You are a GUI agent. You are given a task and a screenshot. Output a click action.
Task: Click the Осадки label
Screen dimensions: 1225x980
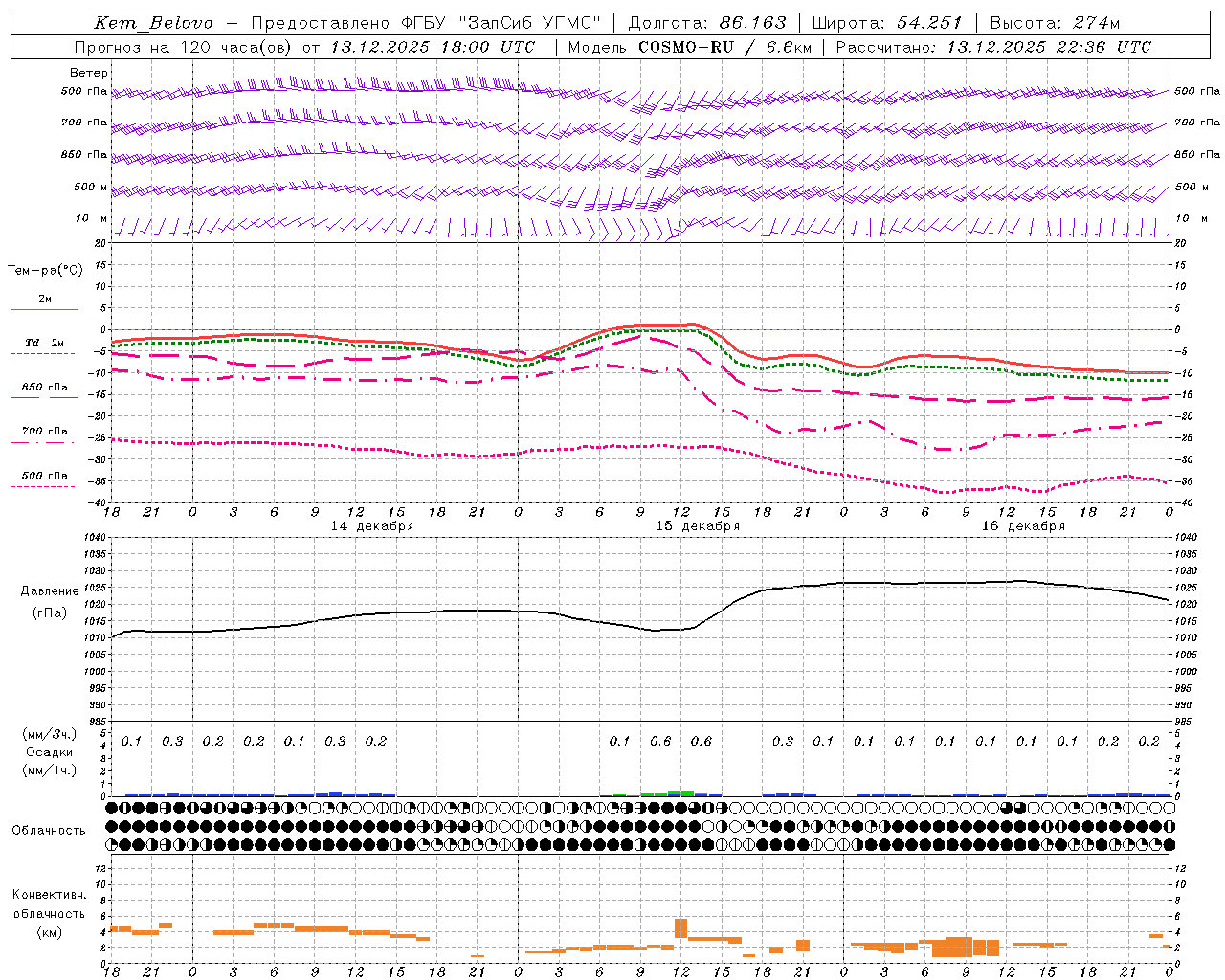click(50, 752)
